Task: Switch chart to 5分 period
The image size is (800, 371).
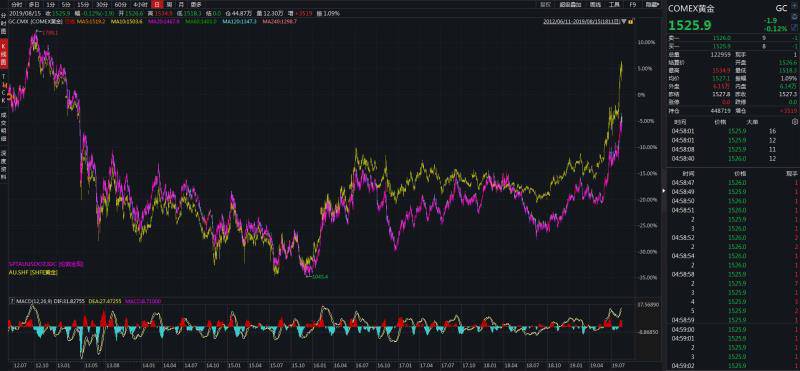Action: click(x=66, y=4)
